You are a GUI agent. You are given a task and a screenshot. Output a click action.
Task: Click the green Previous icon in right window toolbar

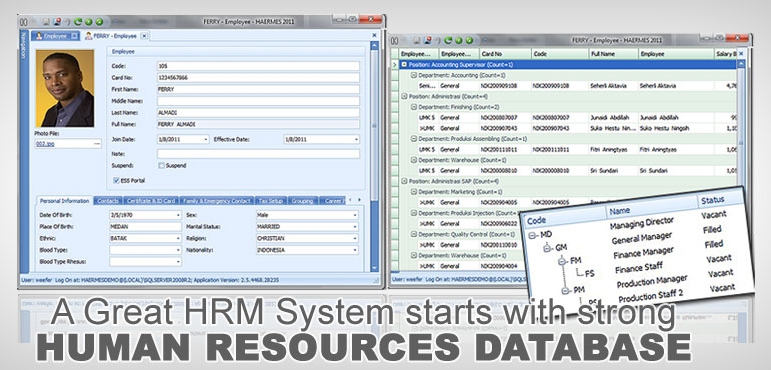[459, 40]
